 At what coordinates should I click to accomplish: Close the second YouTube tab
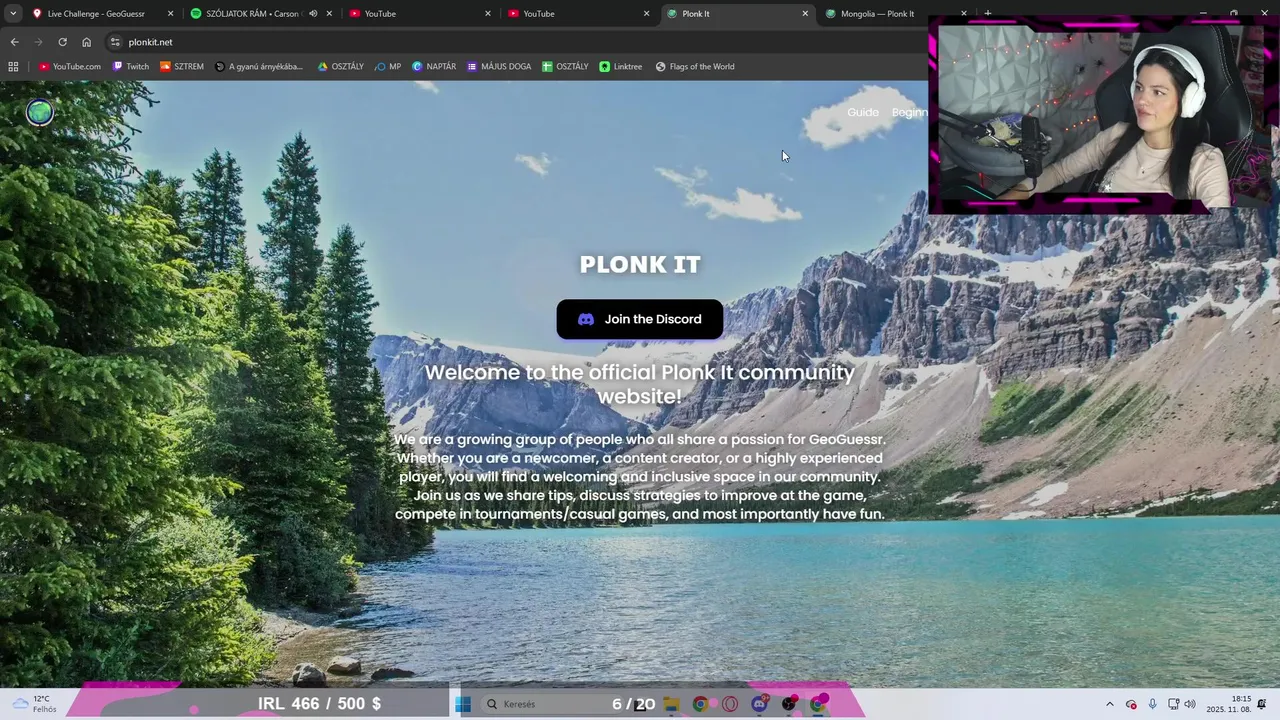coord(646,14)
